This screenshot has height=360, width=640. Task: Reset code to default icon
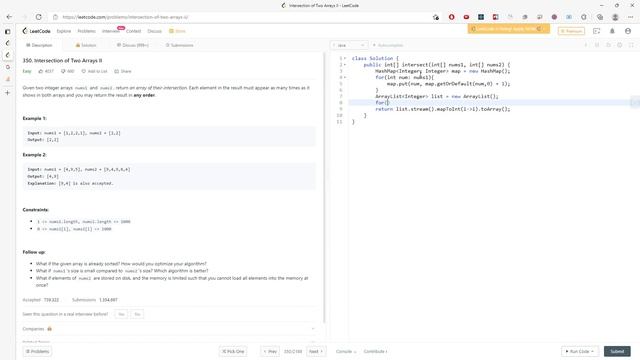click(609, 45)
